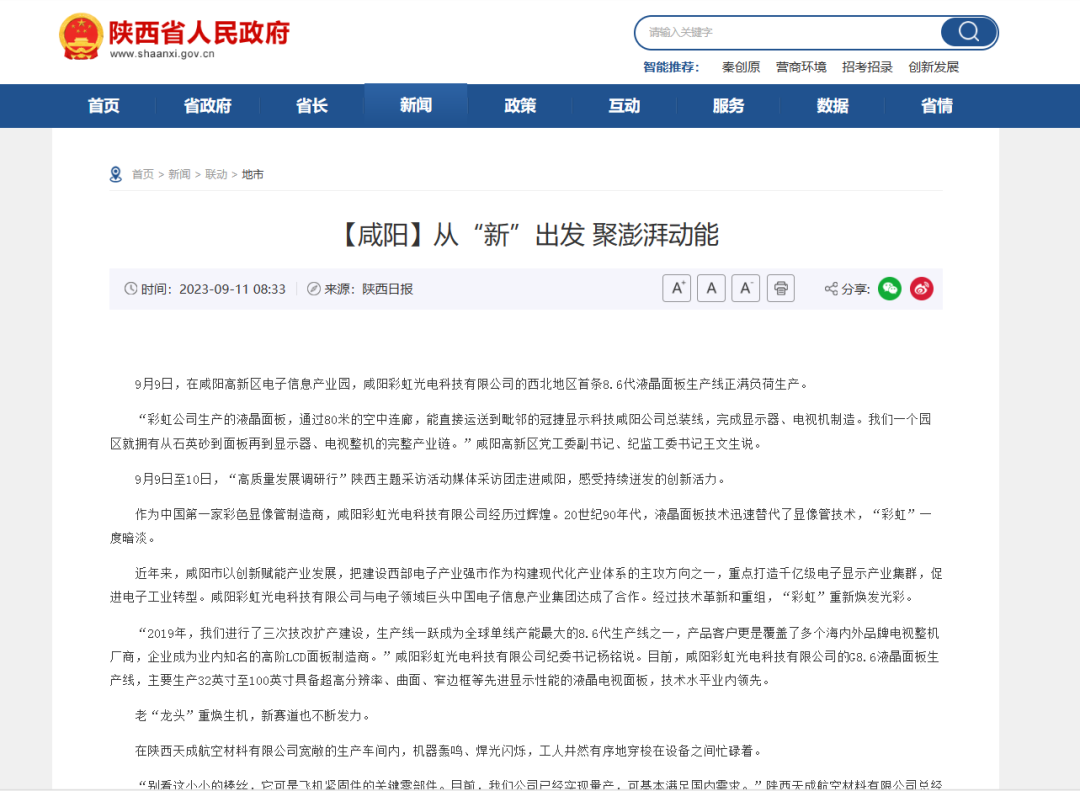
Task: Open the 省政府 navigation tab
Action: (207, 106)
